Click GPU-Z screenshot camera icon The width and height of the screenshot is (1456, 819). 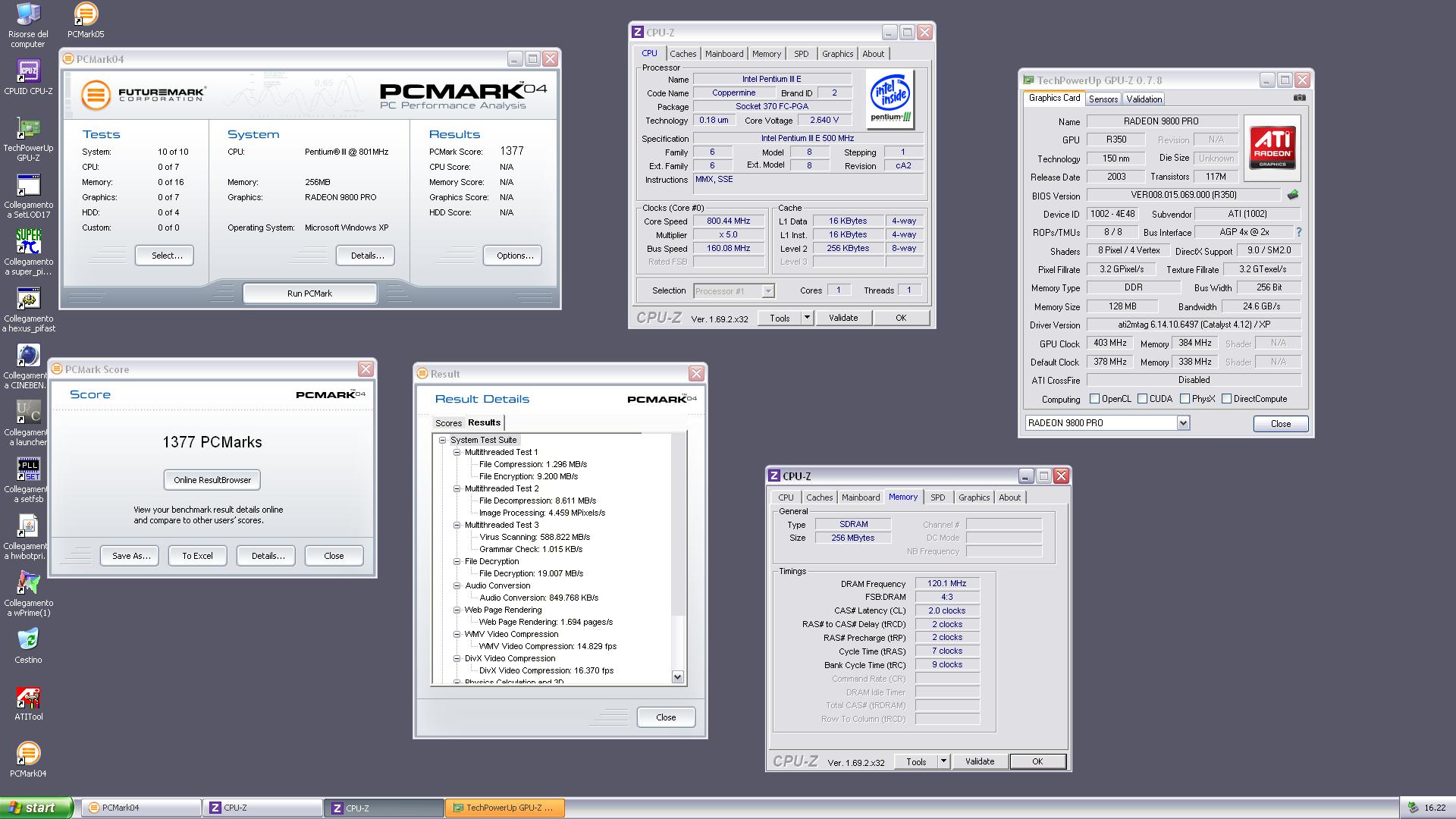(1299, 98)
